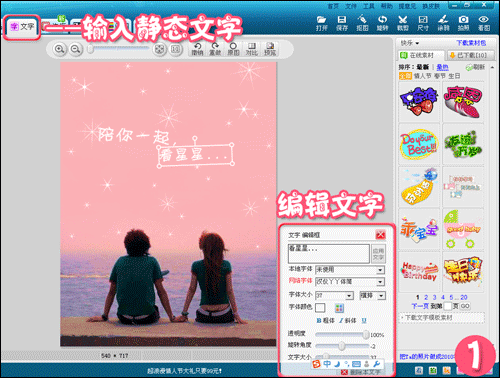This screenshot has height=378, width=500.
Task: Open a picture with the 打开 icon
Action: point(321,23)
